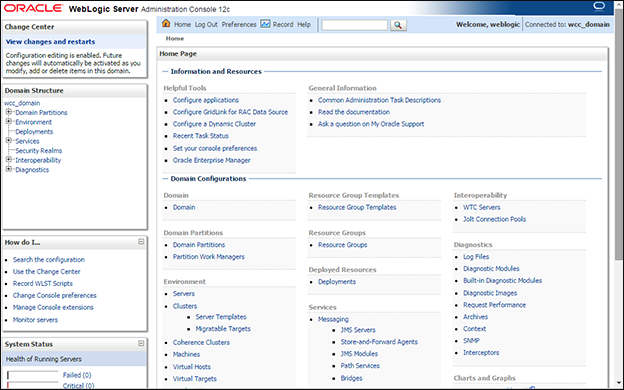The height and width of the screenshot is (390, 624).
Task: Select Security Realms in Domain Structure
Action: tap(39, 150)
